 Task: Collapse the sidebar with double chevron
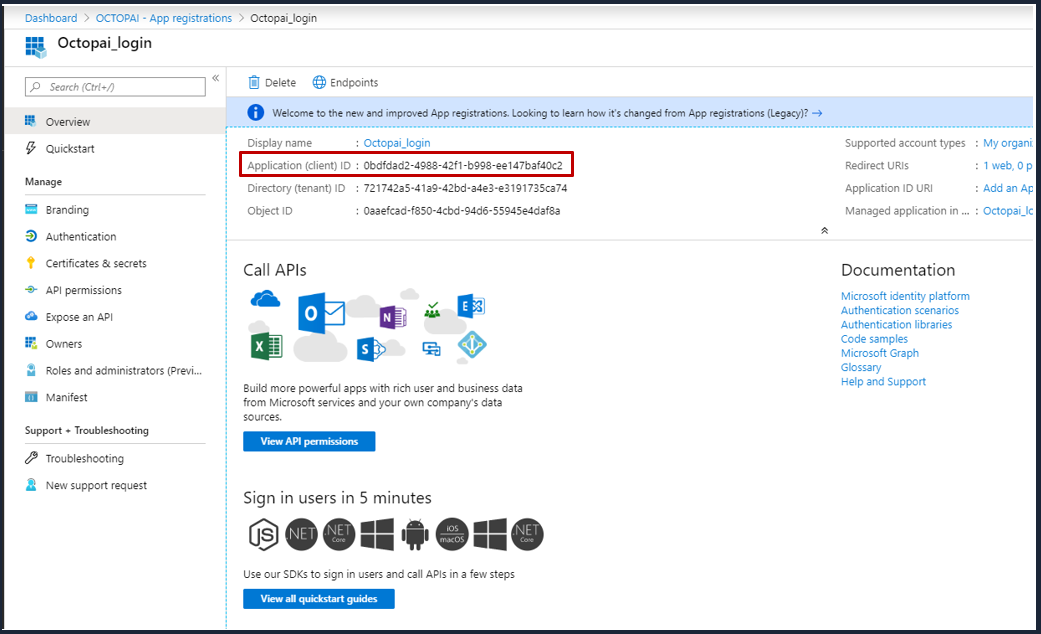click(215, 79)
